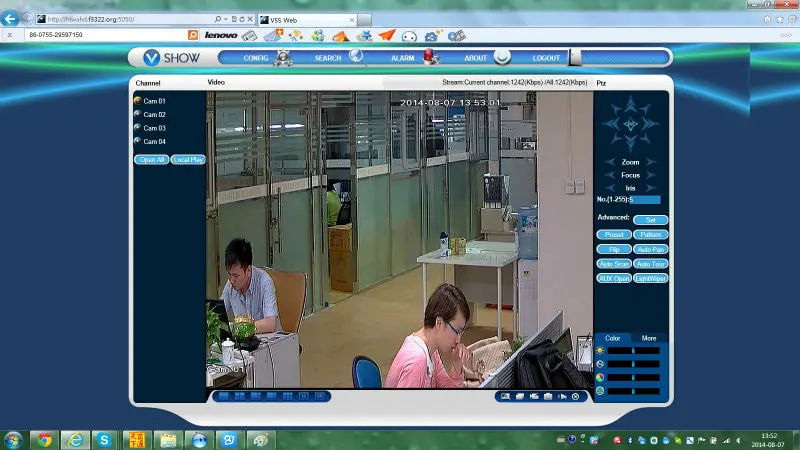
Task: Click the orange search icon in toolbar
Action: tap(193, 35)
